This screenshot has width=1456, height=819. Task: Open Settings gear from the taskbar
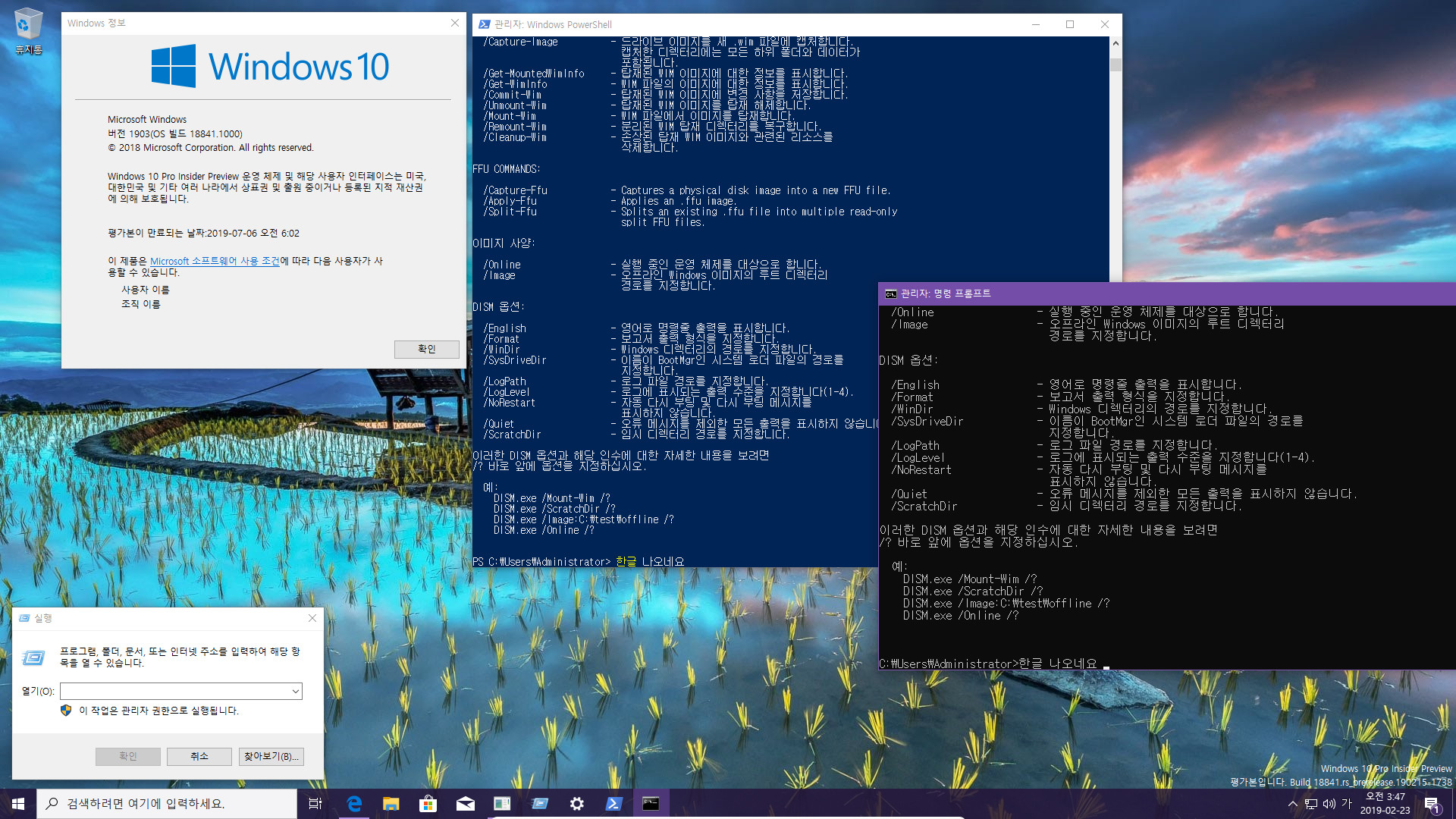pyautogui.click(x=576, y=804)
